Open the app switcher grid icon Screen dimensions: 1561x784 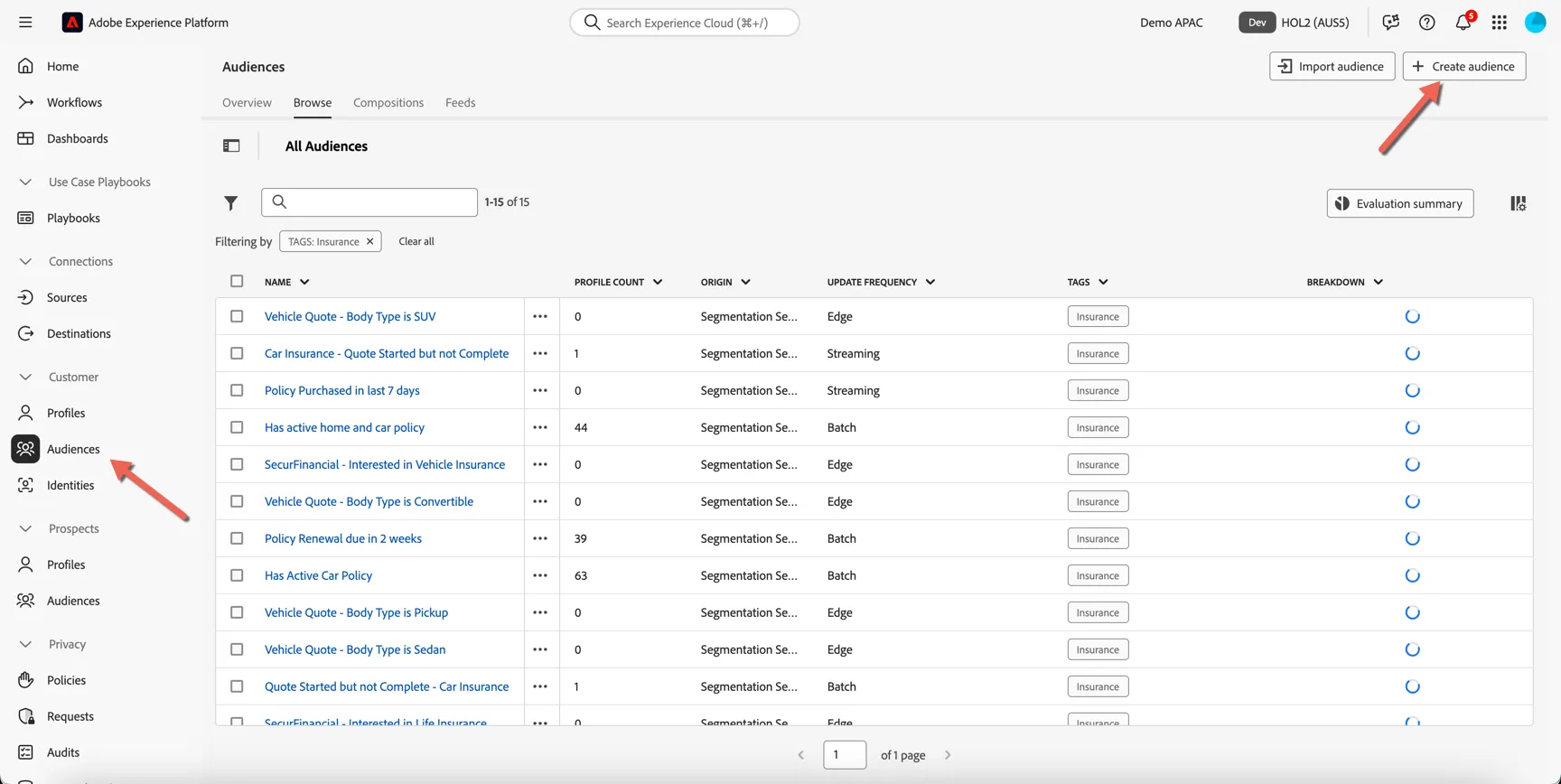pyautogui.click(x=1500, y=23)
